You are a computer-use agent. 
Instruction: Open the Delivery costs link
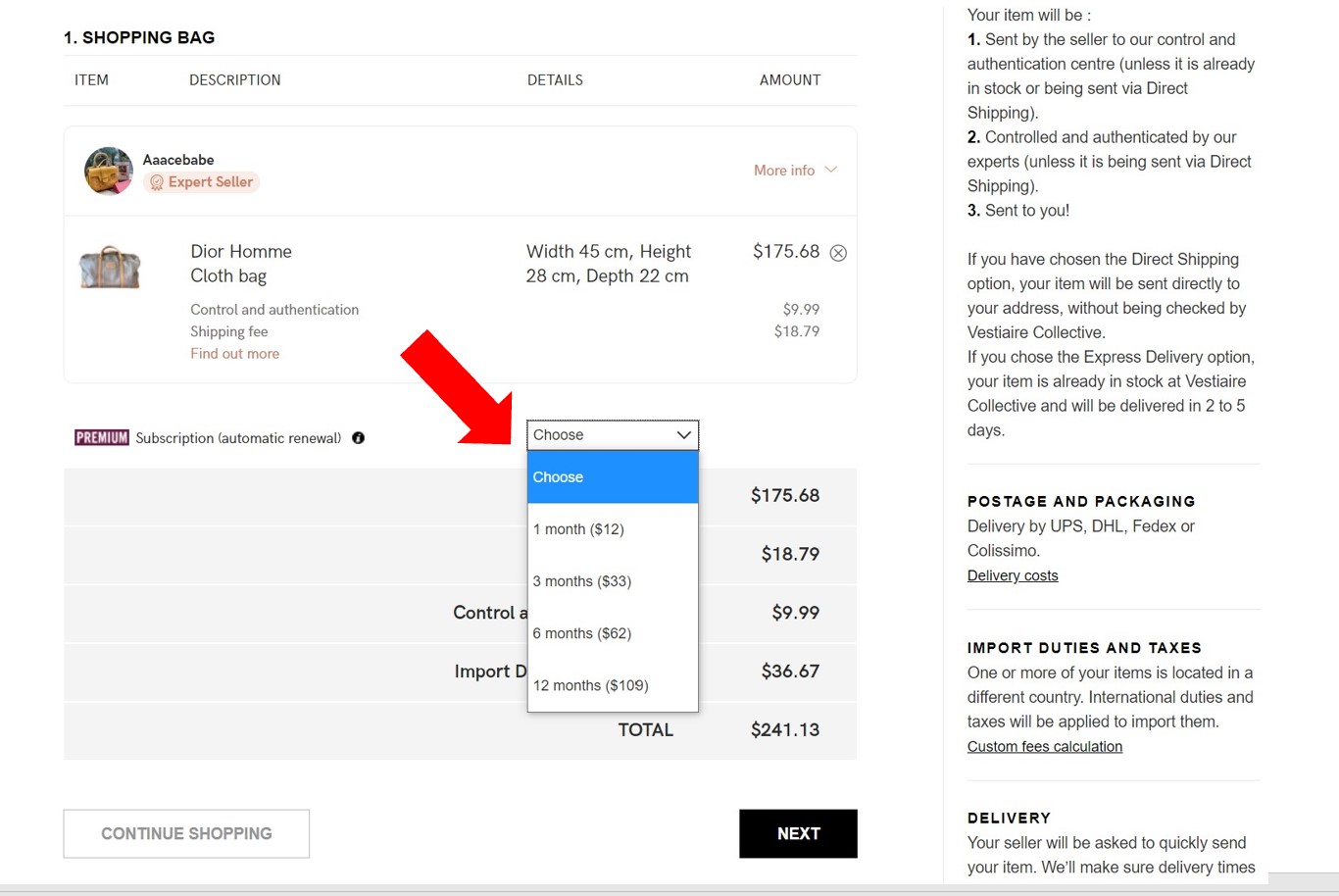pos(1013,575)
